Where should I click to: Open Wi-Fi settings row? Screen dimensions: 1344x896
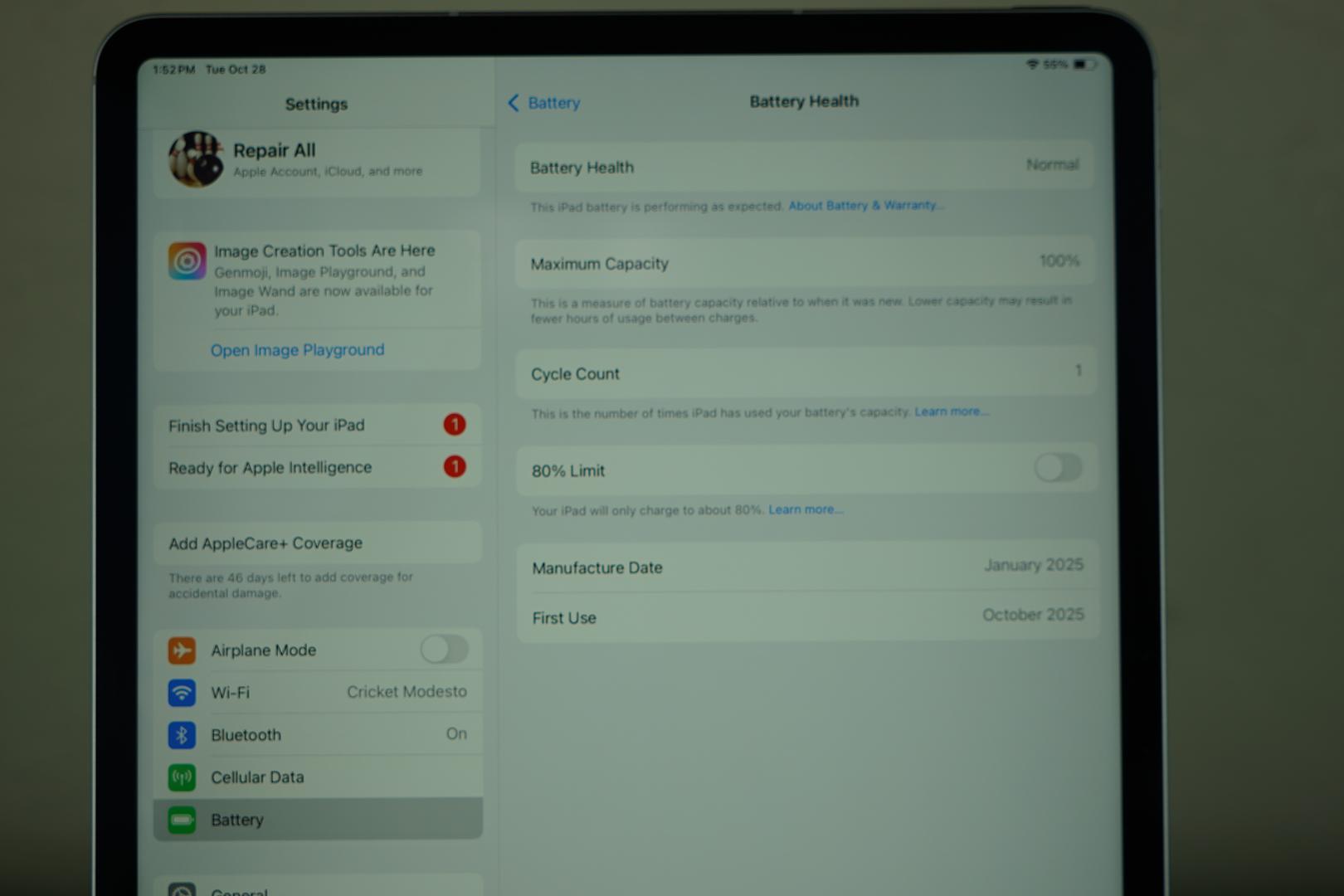(318, 692)
